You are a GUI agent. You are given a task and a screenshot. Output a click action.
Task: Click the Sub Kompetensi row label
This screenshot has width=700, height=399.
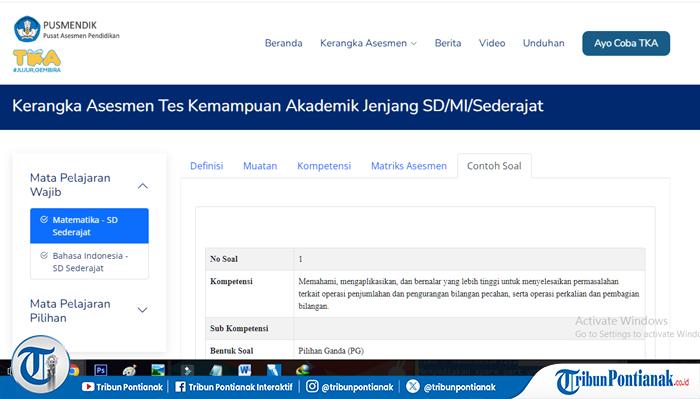coord(239,328)
